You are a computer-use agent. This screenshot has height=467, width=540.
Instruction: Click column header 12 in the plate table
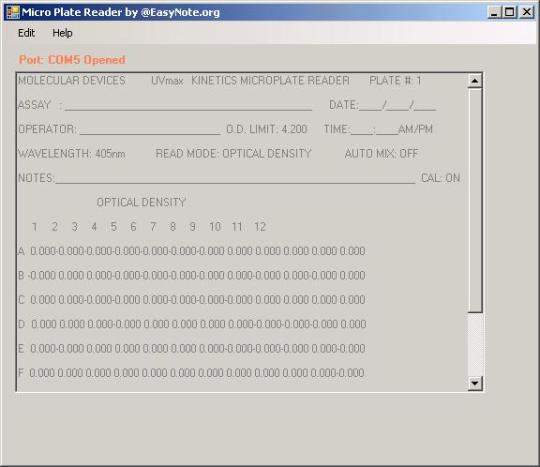[260, 227]
